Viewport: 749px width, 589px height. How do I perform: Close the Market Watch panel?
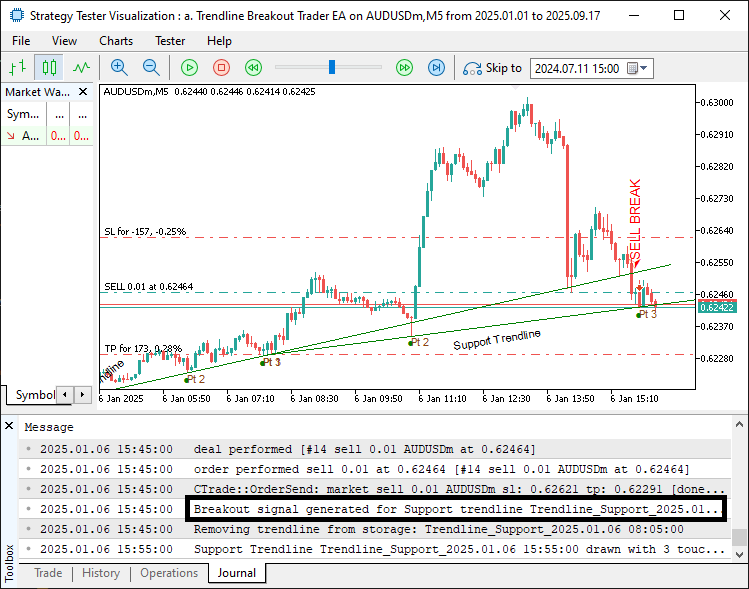[x=83, y=92]
